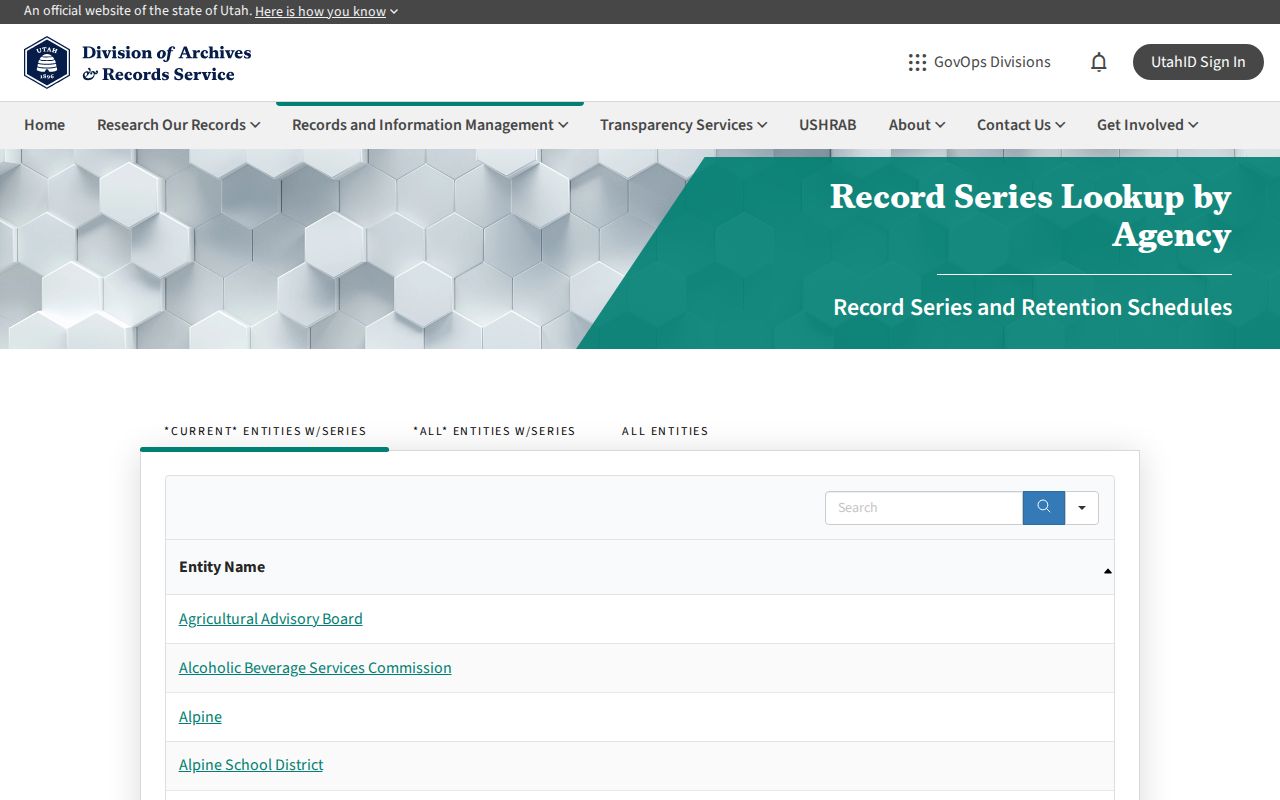This screenshot has height=800, width=1280.
Task: Expand Records and Information Management menu
Action: [430, 125]
